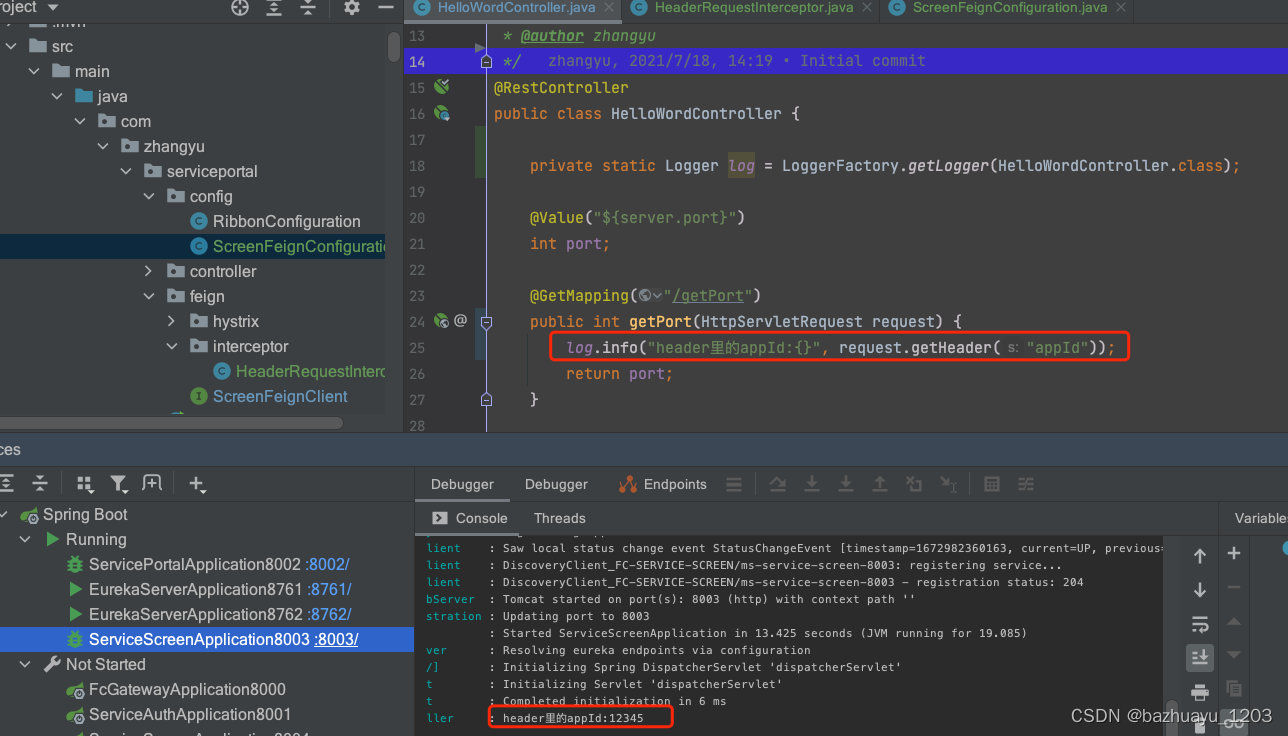Collapse the config package
Screen dimensions: 1288x736
[149, 196]
